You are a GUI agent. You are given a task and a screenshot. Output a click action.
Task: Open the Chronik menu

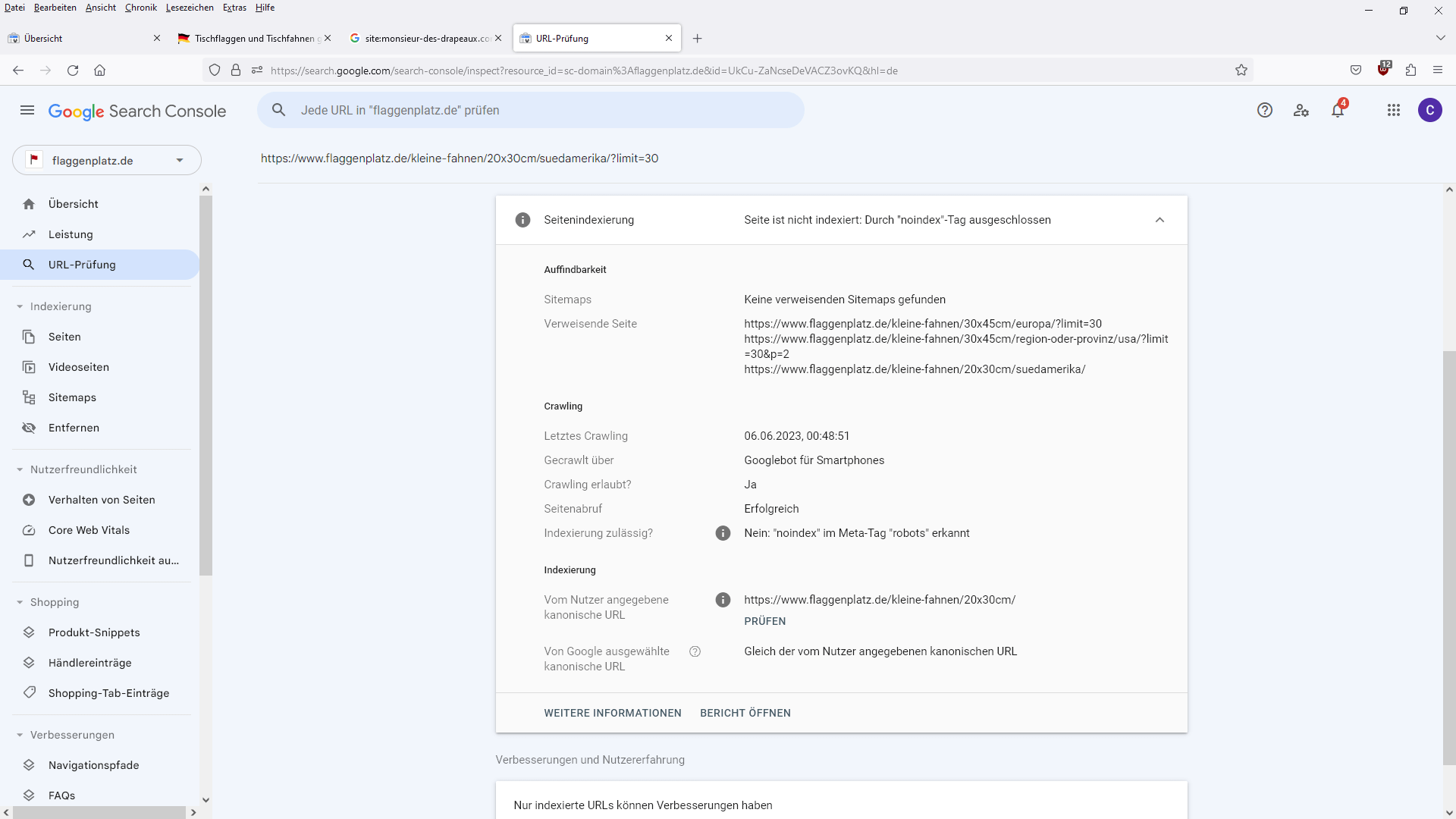pyautogui.click(x=141, y=8)
